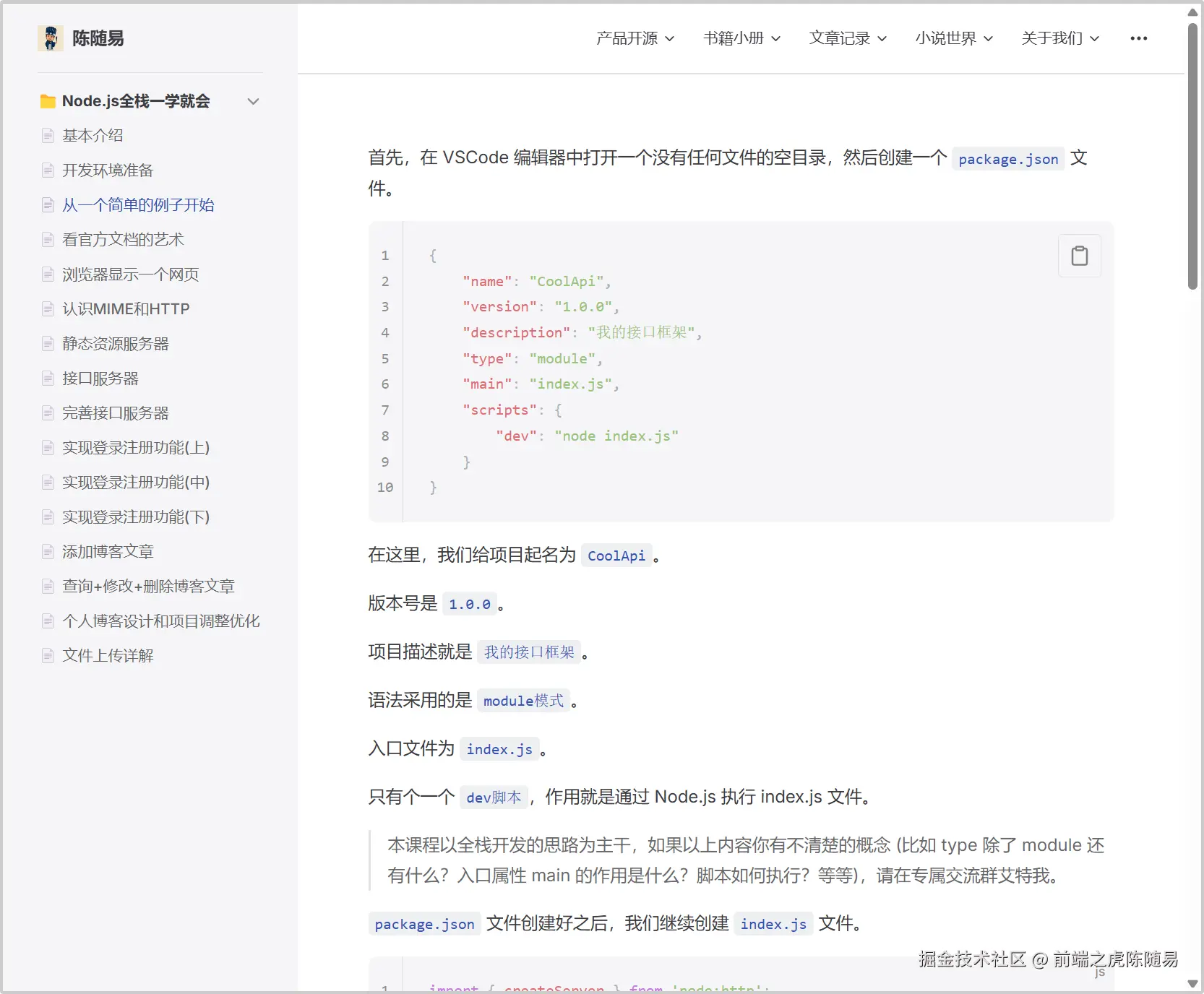The height and width of the screenshot is (994, 1204).
Task: Open the 实现登录注册功能(下) chapter
Action: coord(136,517)
